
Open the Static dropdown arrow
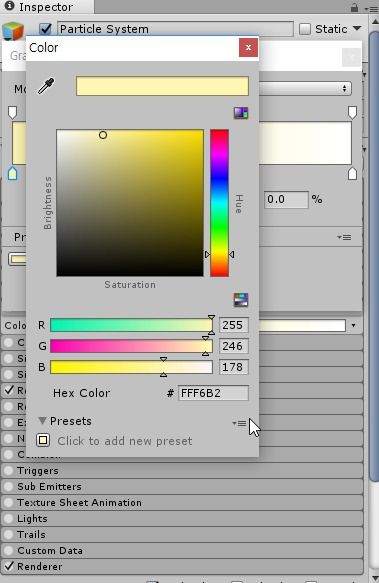(x=357, y=28)
